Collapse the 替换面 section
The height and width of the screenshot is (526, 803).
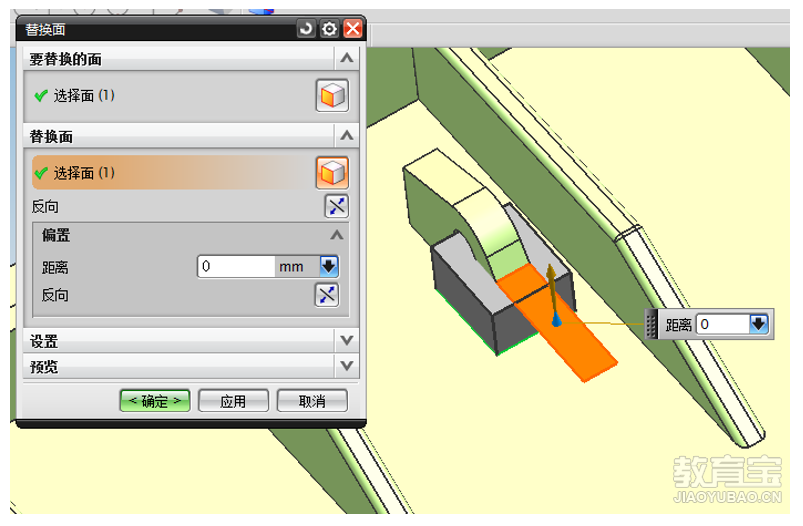point(347,136)
